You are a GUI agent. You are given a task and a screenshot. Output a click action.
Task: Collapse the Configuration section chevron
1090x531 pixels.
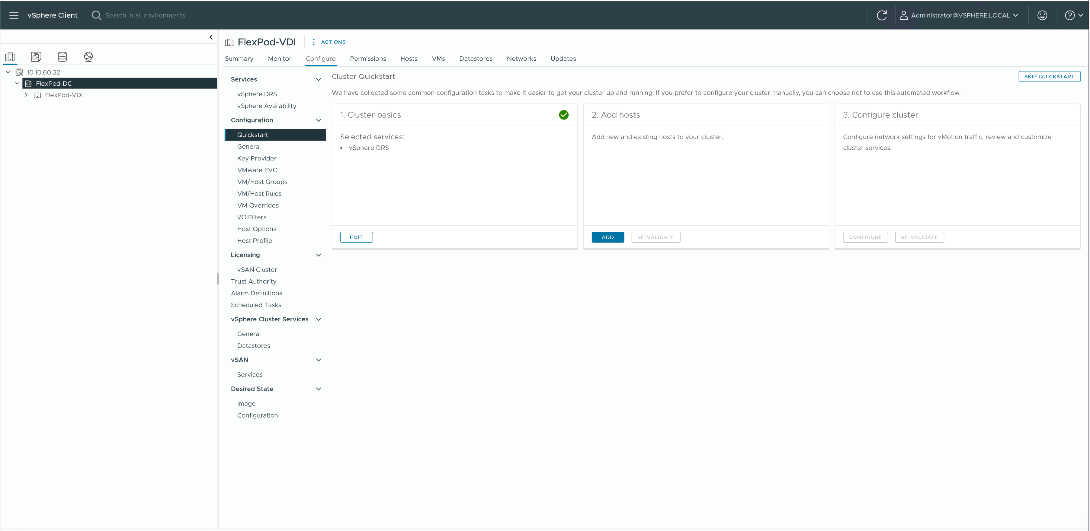pos(318,120)
